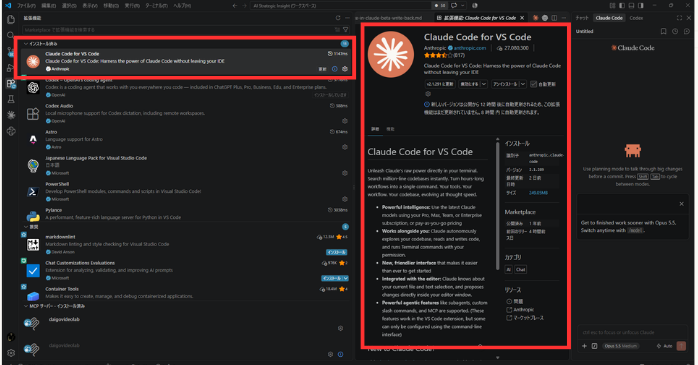Open the Search icon in the activity bar

pos(11,35)
